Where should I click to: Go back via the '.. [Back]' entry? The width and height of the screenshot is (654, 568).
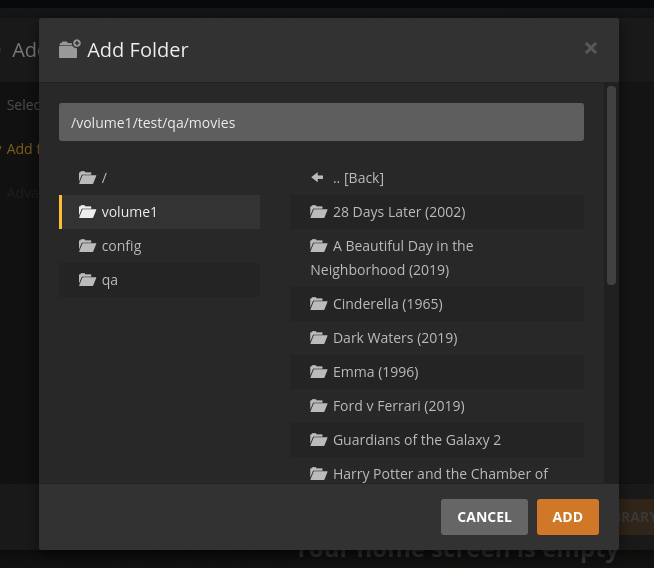coord(358,178)
